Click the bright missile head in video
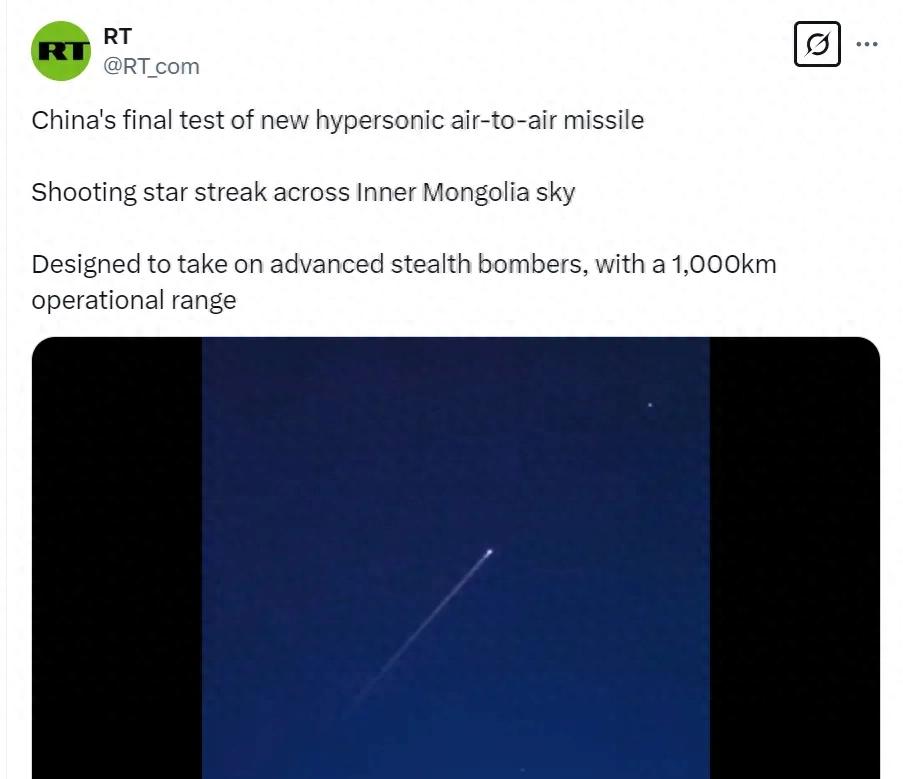The image size is (903, 779). [490, 553]
